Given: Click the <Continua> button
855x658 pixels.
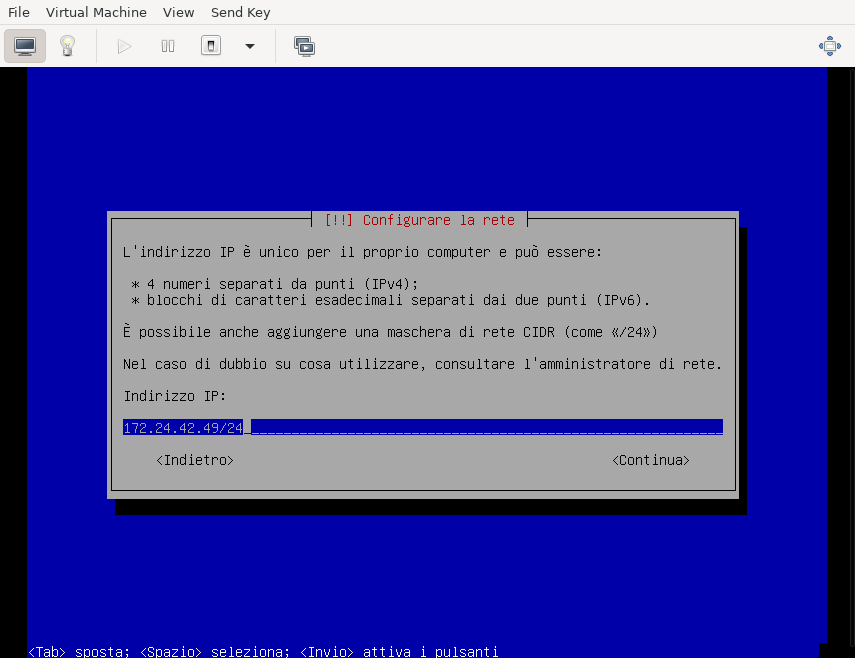Looking at the screenshot, I should [651, 460].
